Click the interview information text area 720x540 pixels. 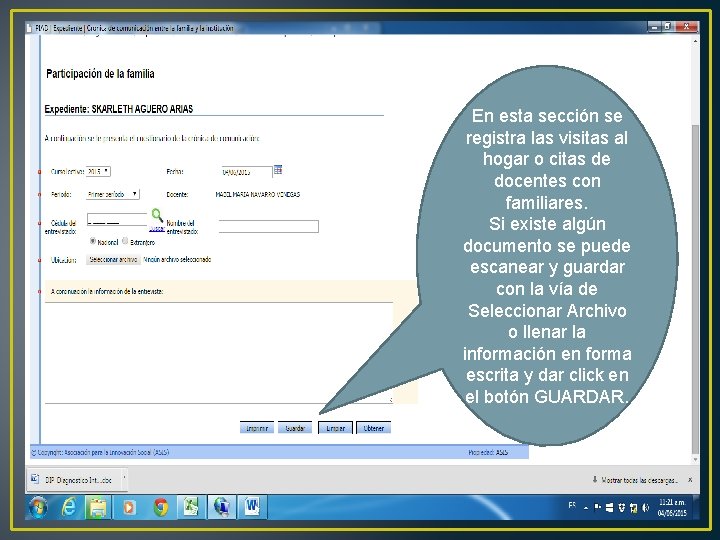coord(219,353)
